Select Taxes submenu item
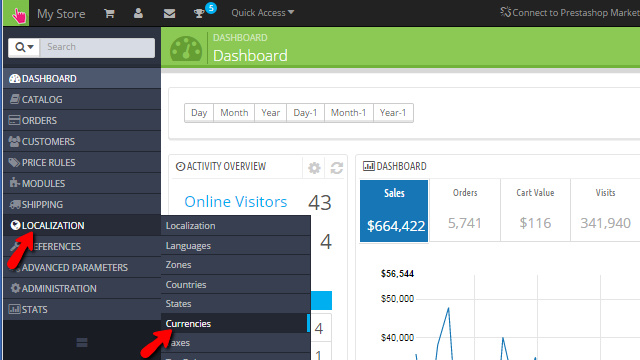 (x=236, y=343)
